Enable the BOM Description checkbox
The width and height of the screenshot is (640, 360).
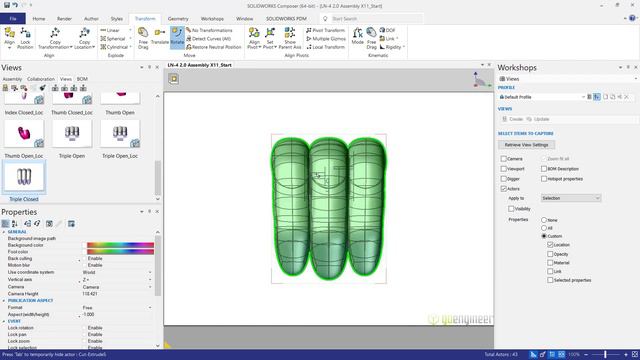tap(544, 169)
